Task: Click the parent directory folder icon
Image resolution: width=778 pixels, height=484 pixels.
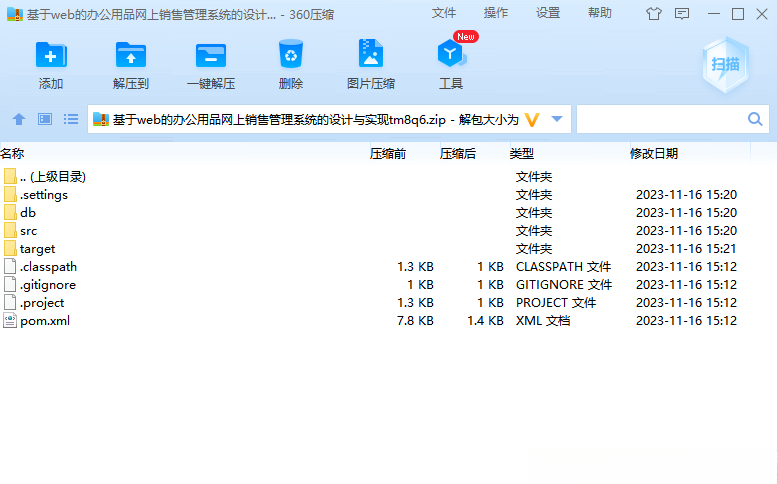Action: [10, 176]
